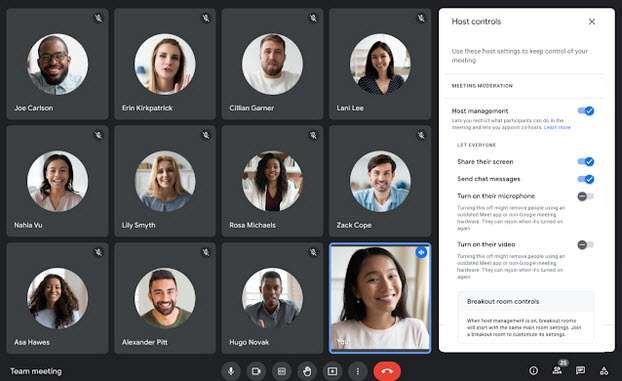Select Cillian Garner's avatar
622x381 pixels.
273,64
